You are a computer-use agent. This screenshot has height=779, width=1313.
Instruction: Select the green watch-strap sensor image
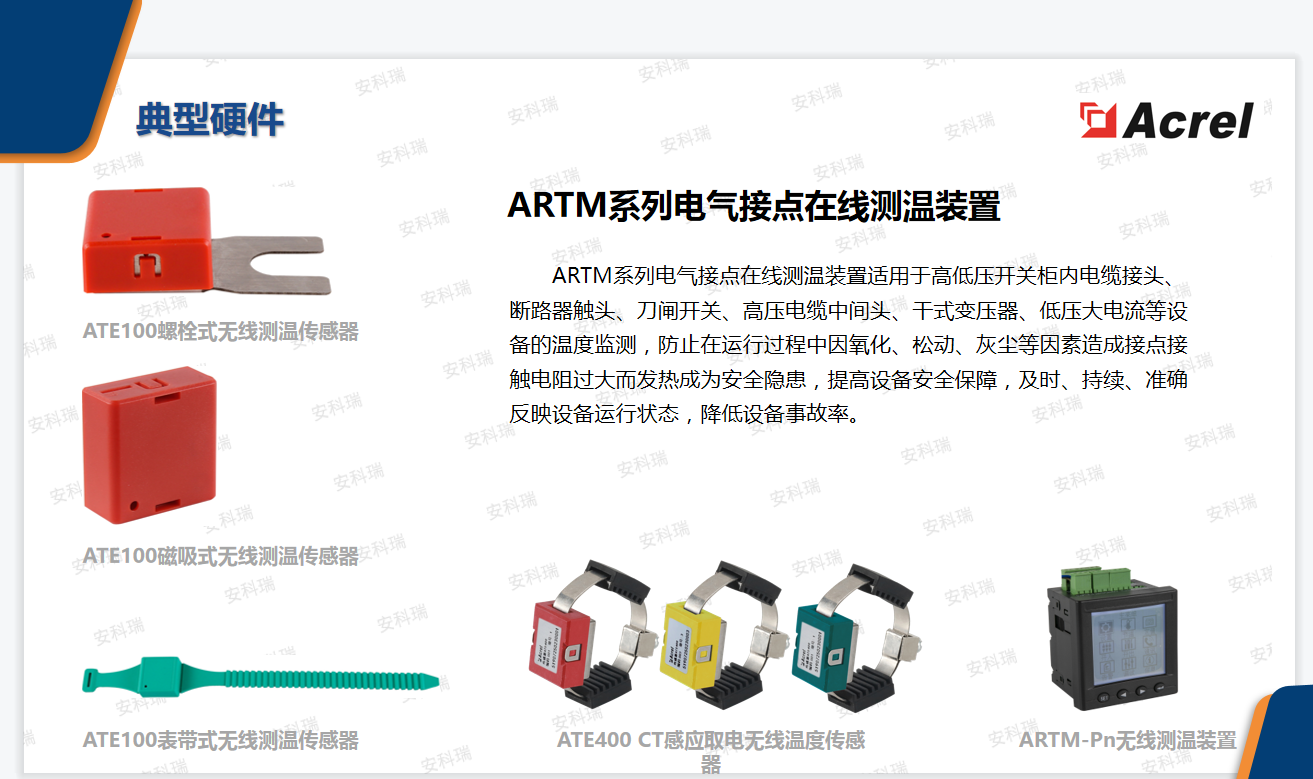[x=260, y=678]
